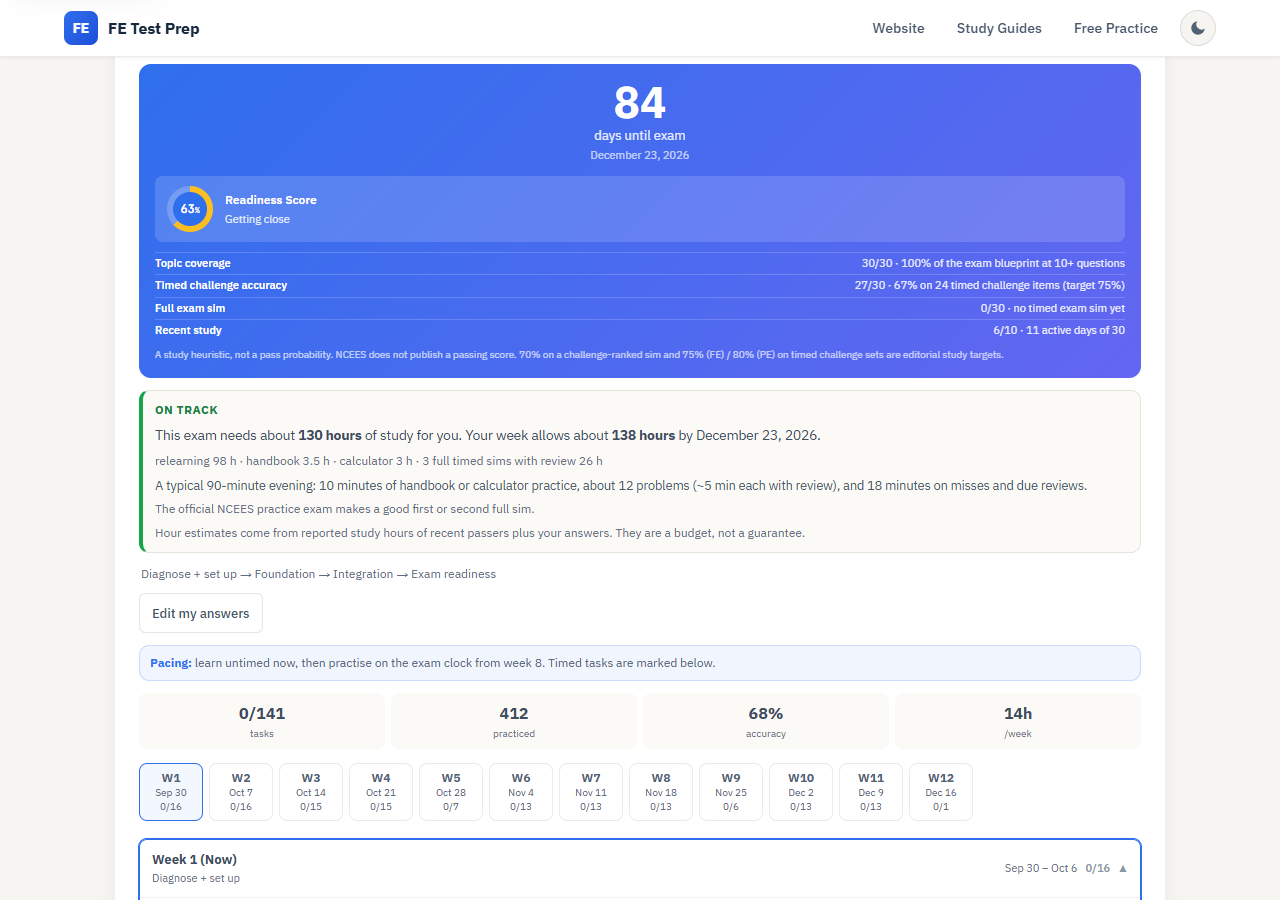Select the W7 Nov 11 week tab
This screenshot has height=900, width=1280.
[x=591, y=792]
